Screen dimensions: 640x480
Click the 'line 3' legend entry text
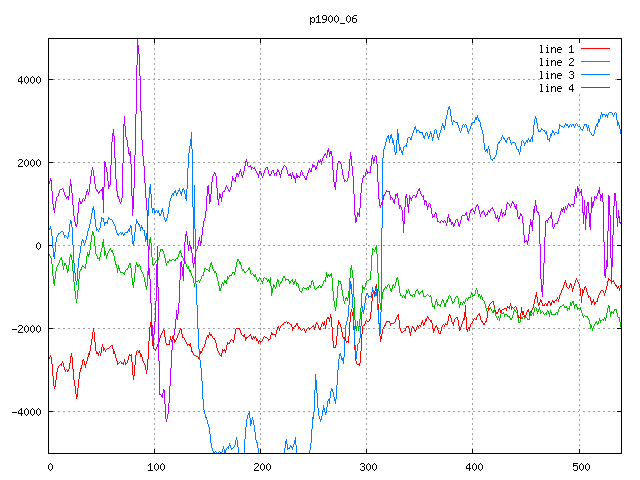coord(558,75)
